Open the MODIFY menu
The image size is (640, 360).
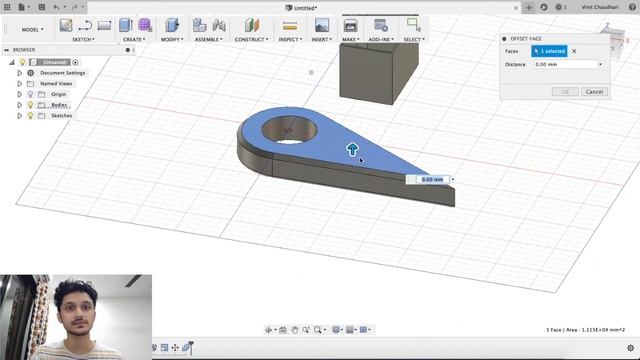pos(172,40)
